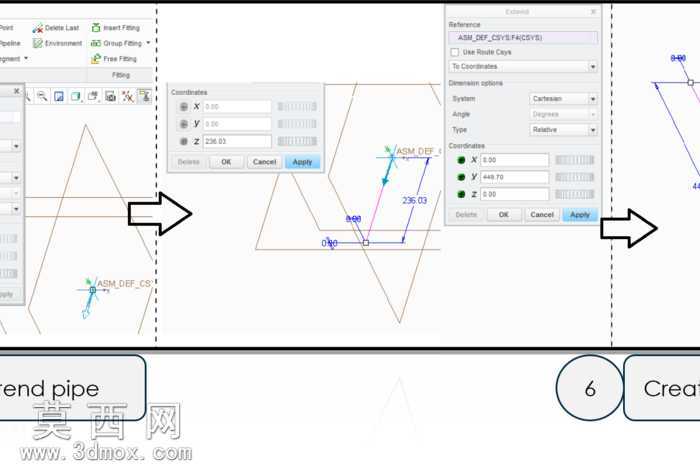The width and height of the screenshot is (700, 465).
Task: Click the X field in Extend dialog
Action: pos(515,160)
